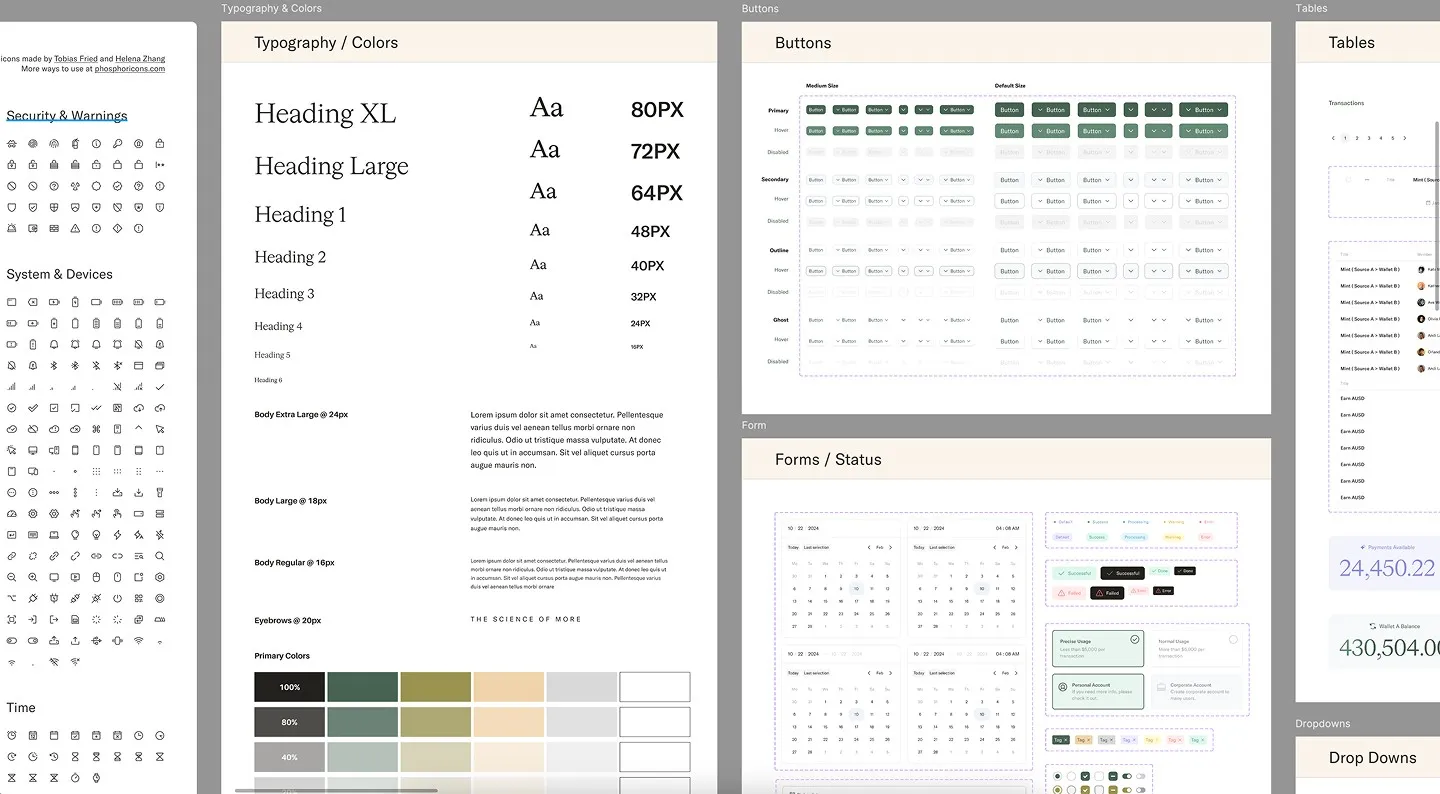
Task: Click Last selection in the bottom-right calendar
Action: [x=942, y=673]
